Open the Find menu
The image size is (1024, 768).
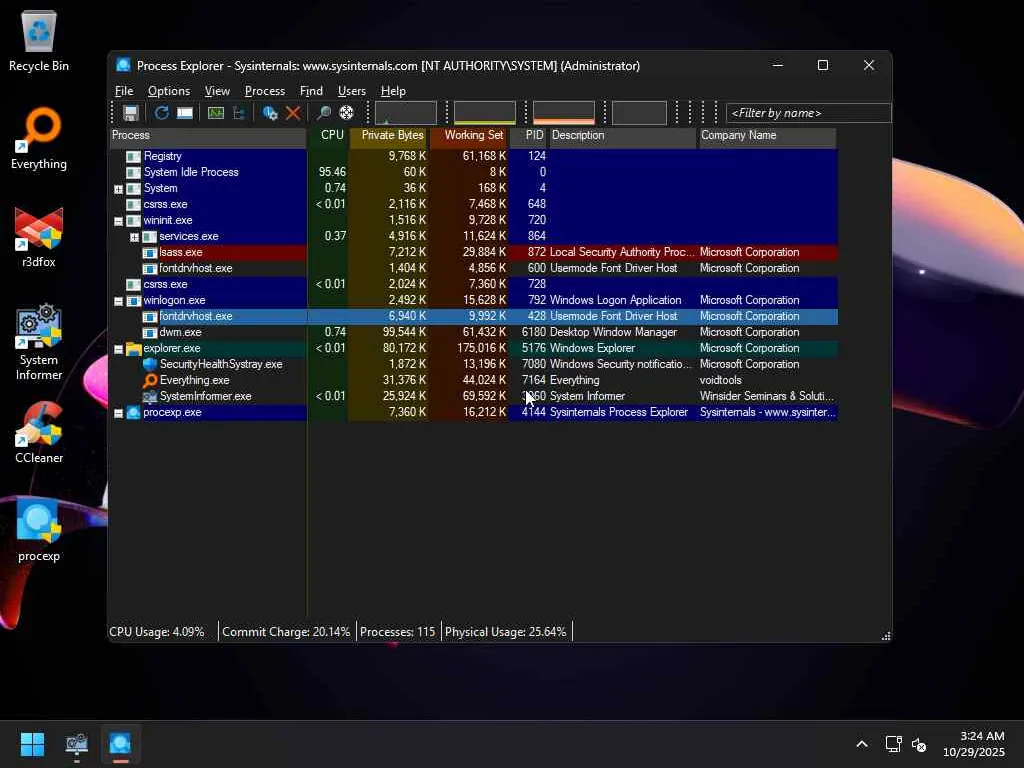pyautogui.click(x=311, y=91)
